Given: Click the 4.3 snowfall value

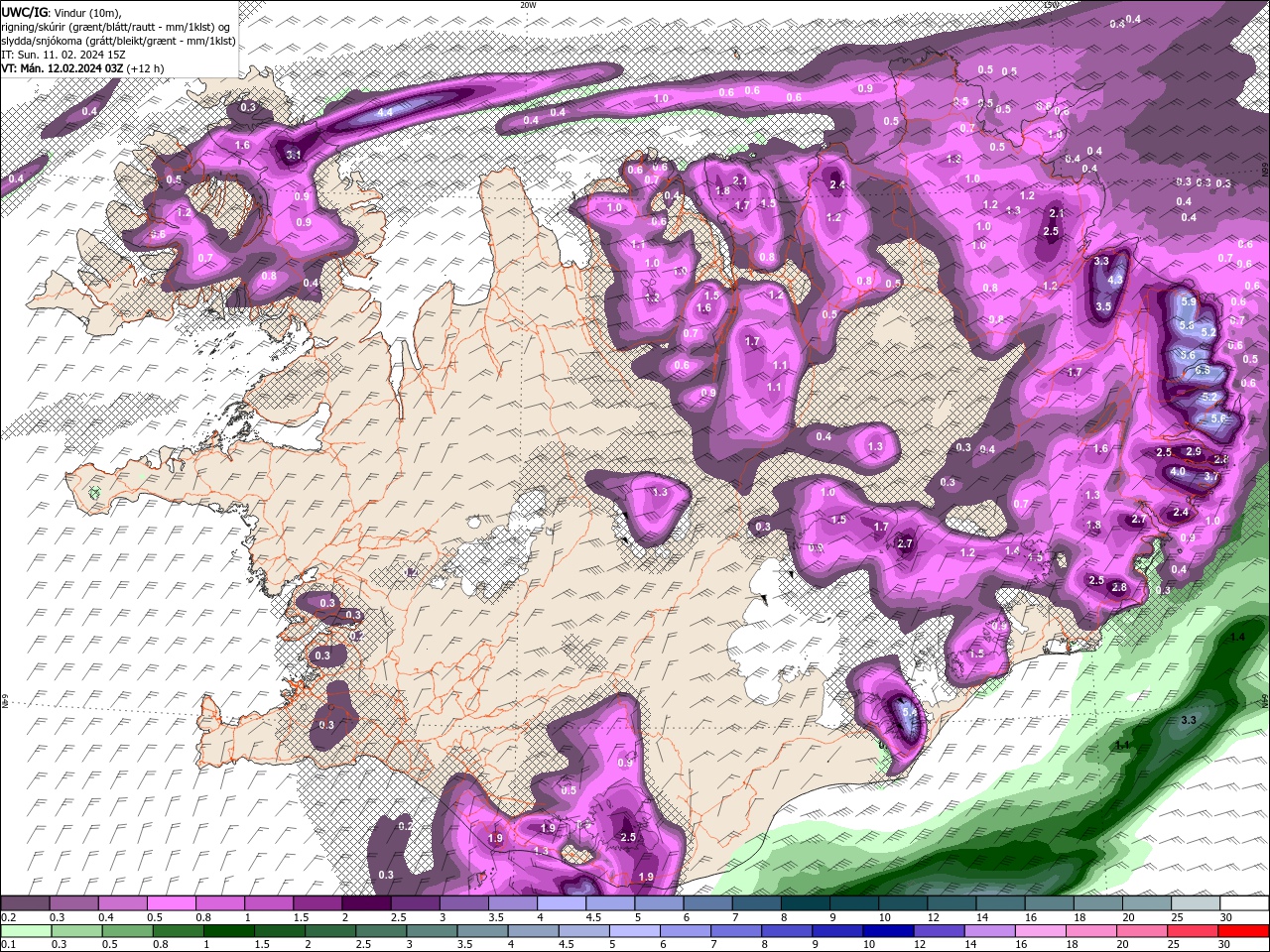Looking at the screenshot, I should coord(1114,280).
